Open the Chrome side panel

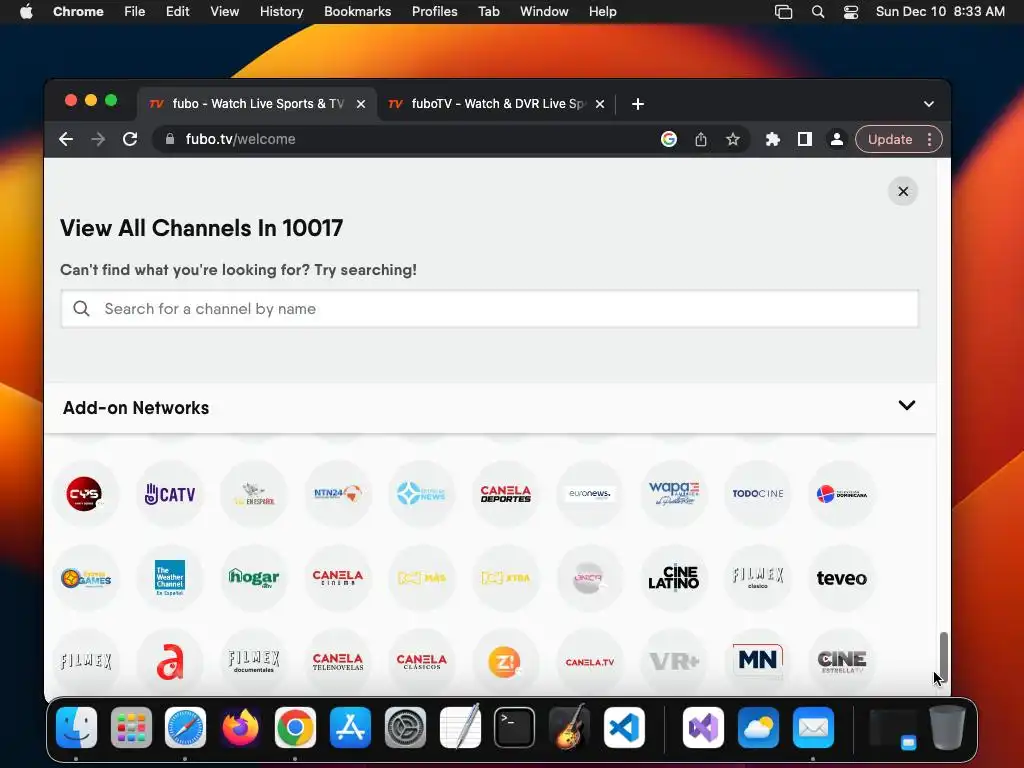pyautogui.click(x=805, y=139)
